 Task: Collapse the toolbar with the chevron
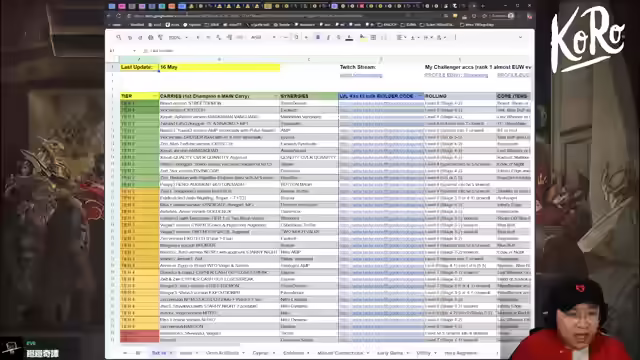(520, 38)
